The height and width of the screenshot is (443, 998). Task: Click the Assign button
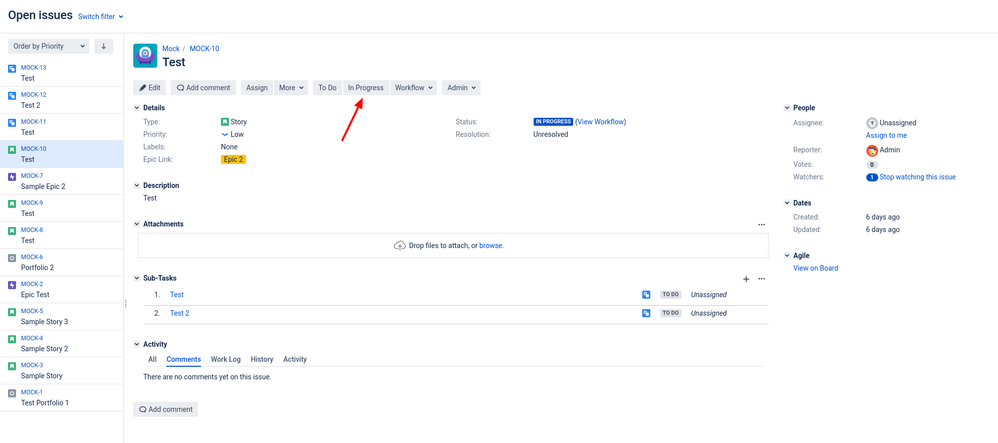click(257, 88)
